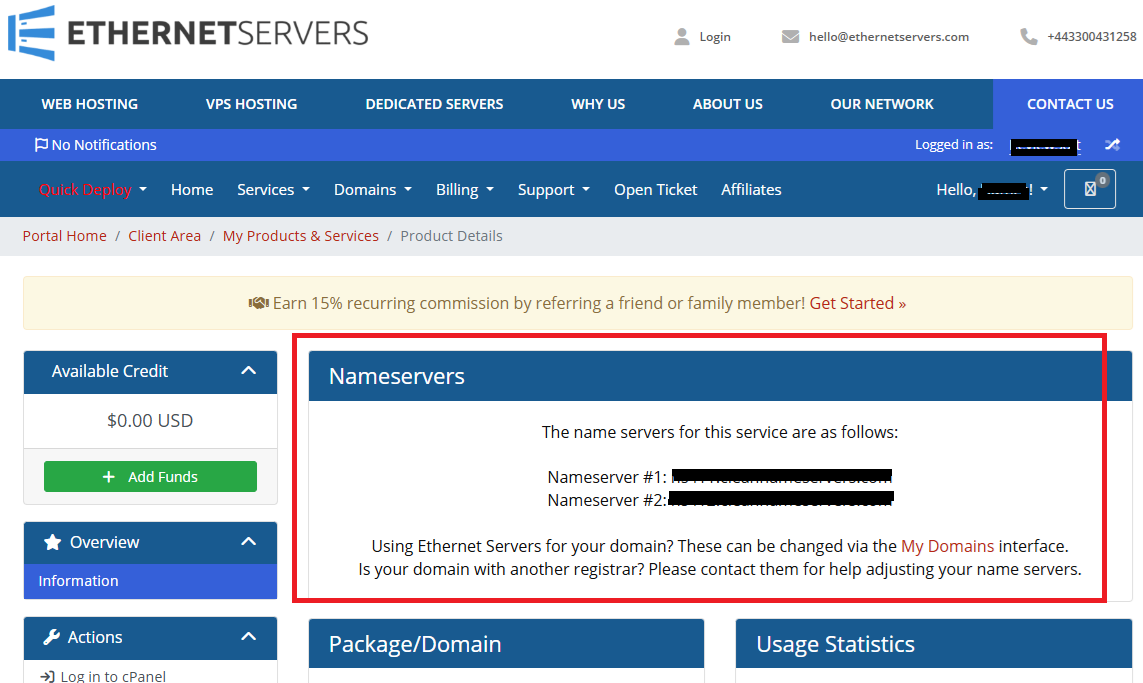Open the Support dropdown menu
The height and width of the screenshot is (683, 1143).
click(554, 190)
